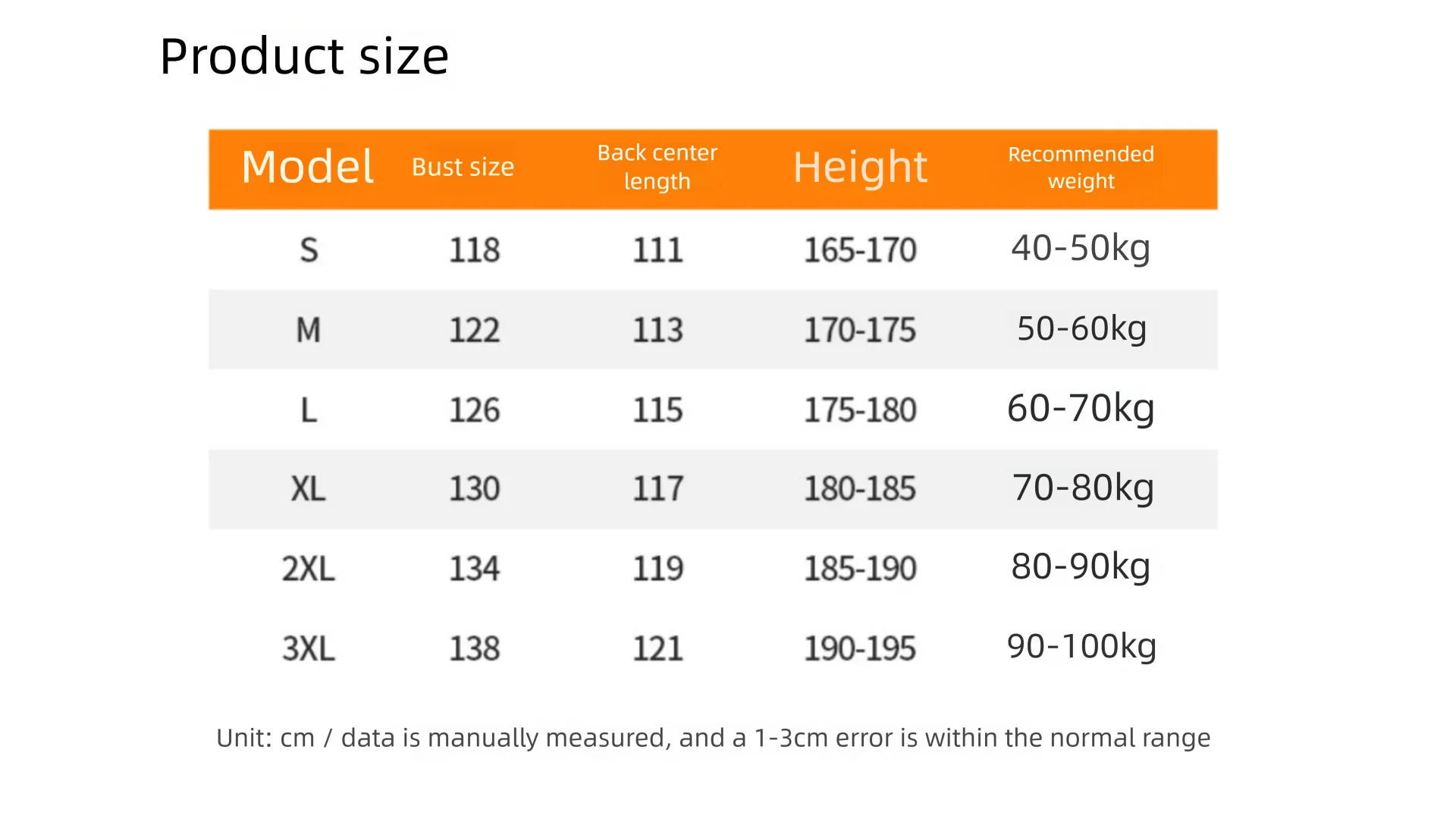Click the 2XL size row label
This screenshot has height=819, width=1456.
[309, 569]
